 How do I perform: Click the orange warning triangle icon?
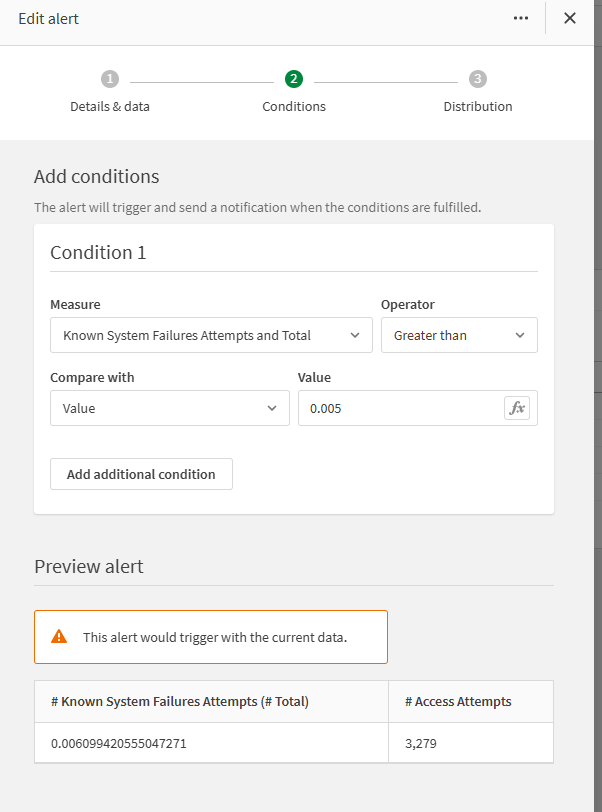point(59,636)
